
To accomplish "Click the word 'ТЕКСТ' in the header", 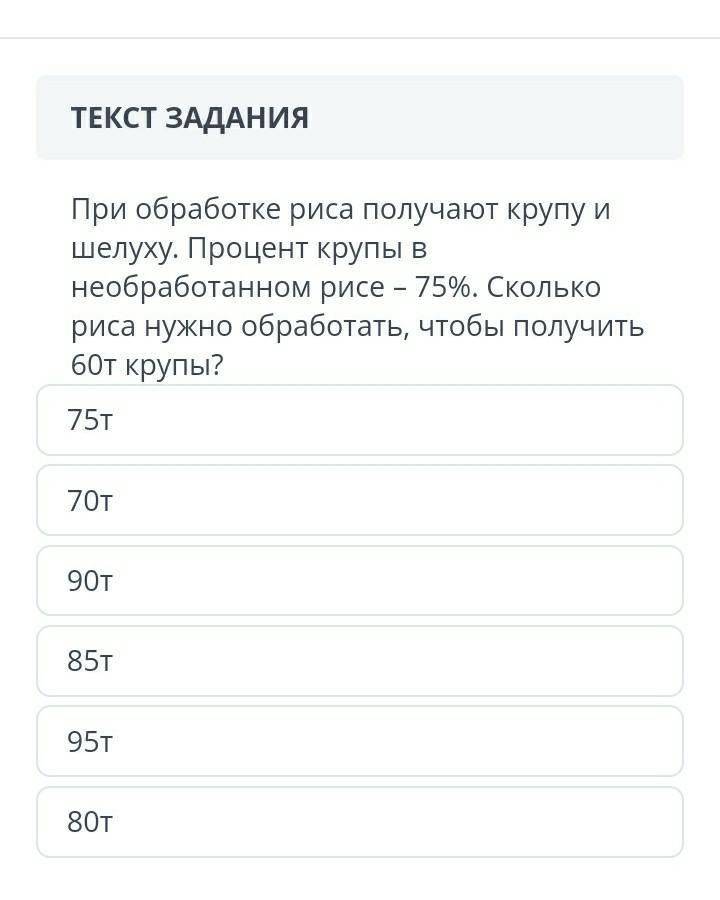I will click(113, 118).
